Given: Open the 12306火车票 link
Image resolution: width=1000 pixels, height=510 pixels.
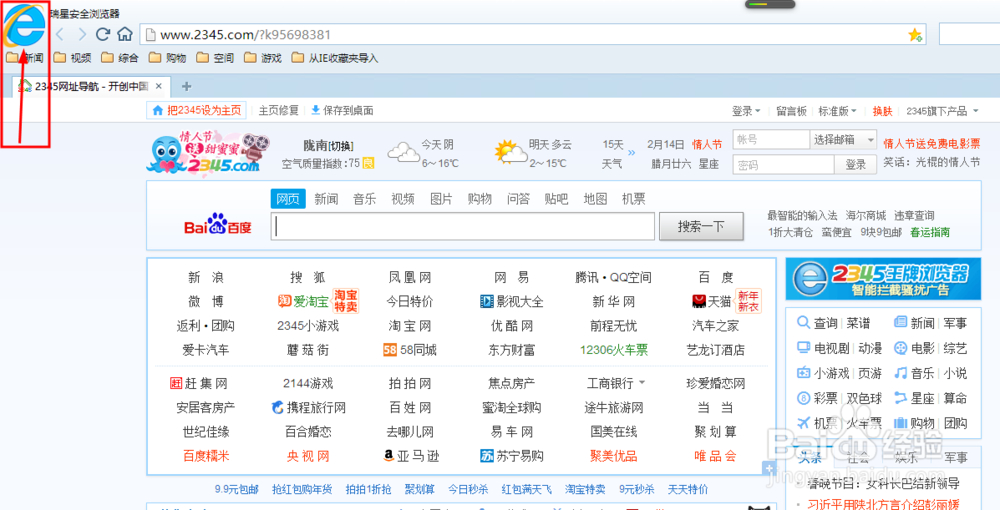Looking at the screenshot, I should 614,350.
